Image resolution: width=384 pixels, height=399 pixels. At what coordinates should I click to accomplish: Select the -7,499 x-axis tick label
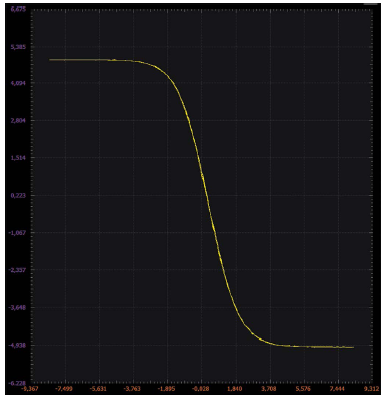65,389
